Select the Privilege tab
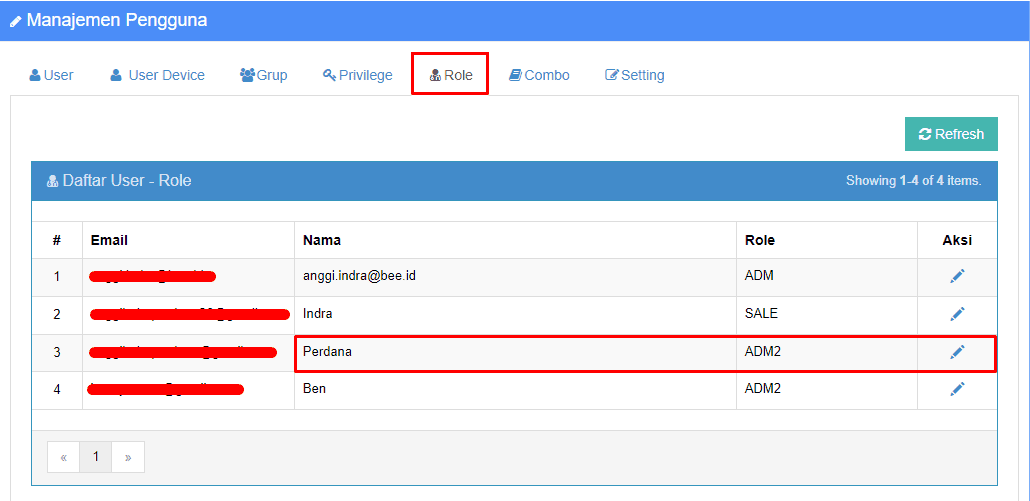The height and width of the screenshot is (501, 1030). (357, 75)
